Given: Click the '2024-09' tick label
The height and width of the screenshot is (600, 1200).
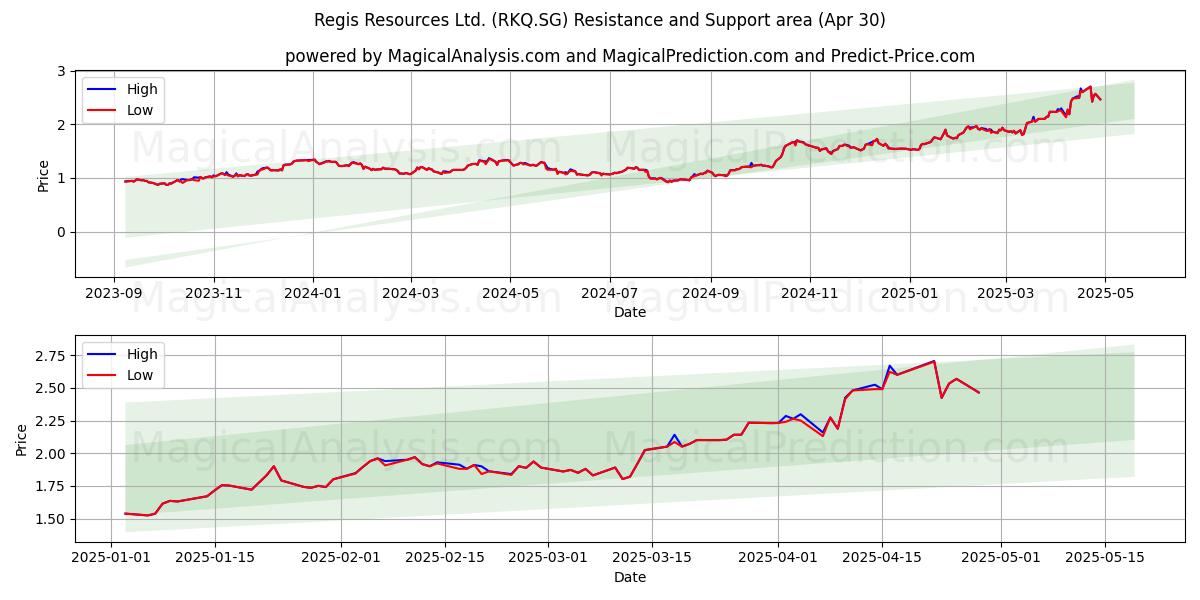Looking at the screenshot, I should click(711, 293).
